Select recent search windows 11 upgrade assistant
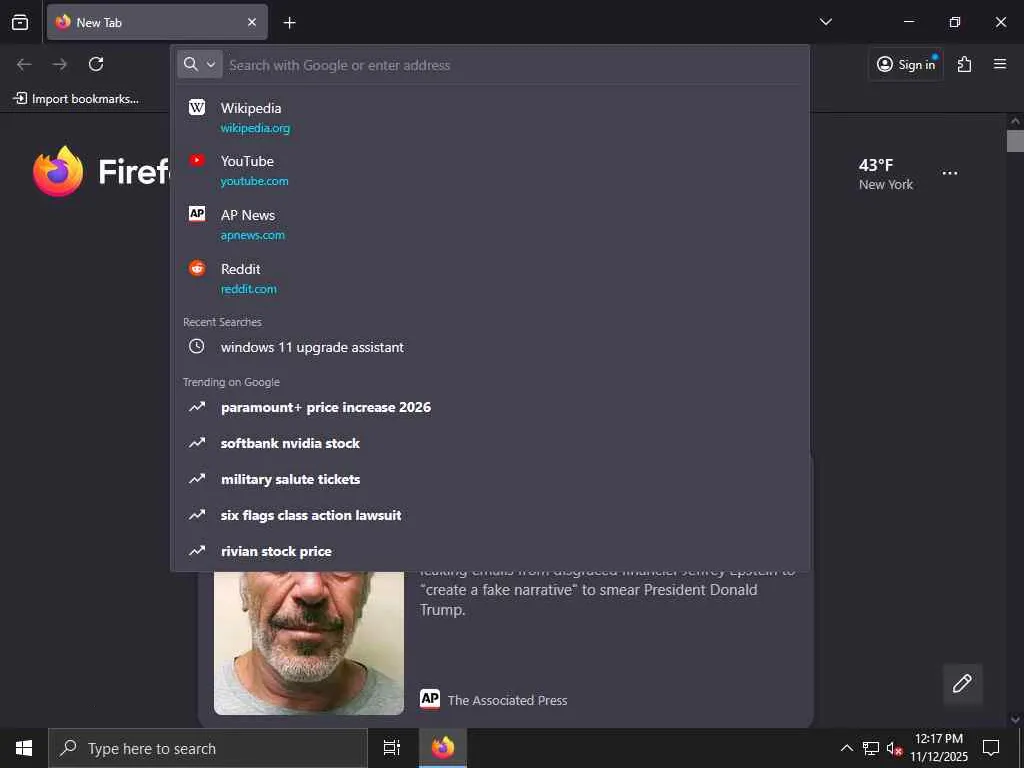Viewport: 1024px width, 768px height. point(490,347)
